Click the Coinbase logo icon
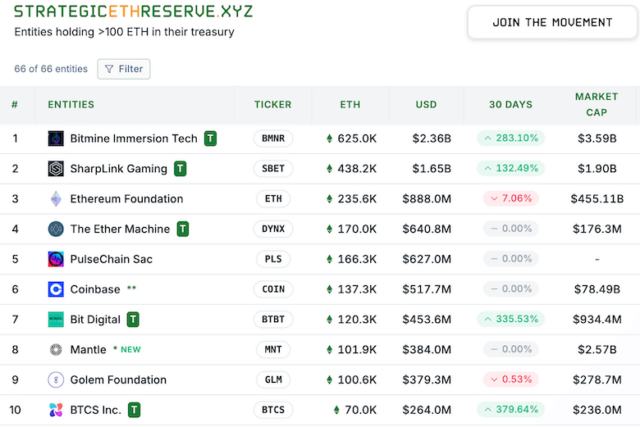Screen dimensions: 640x427 pos(56,289)
